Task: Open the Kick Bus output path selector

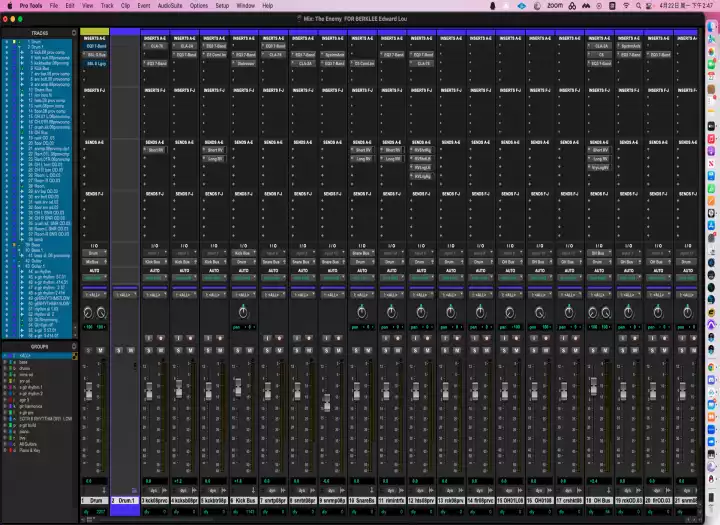Action: [242, 261]
